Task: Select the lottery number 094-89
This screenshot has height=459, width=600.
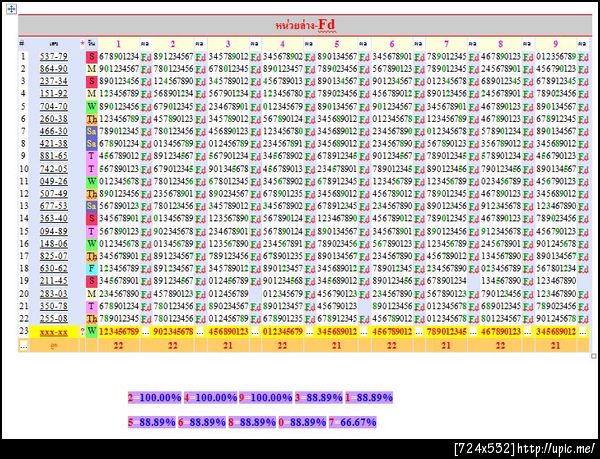Action: (x=54, y=231)
